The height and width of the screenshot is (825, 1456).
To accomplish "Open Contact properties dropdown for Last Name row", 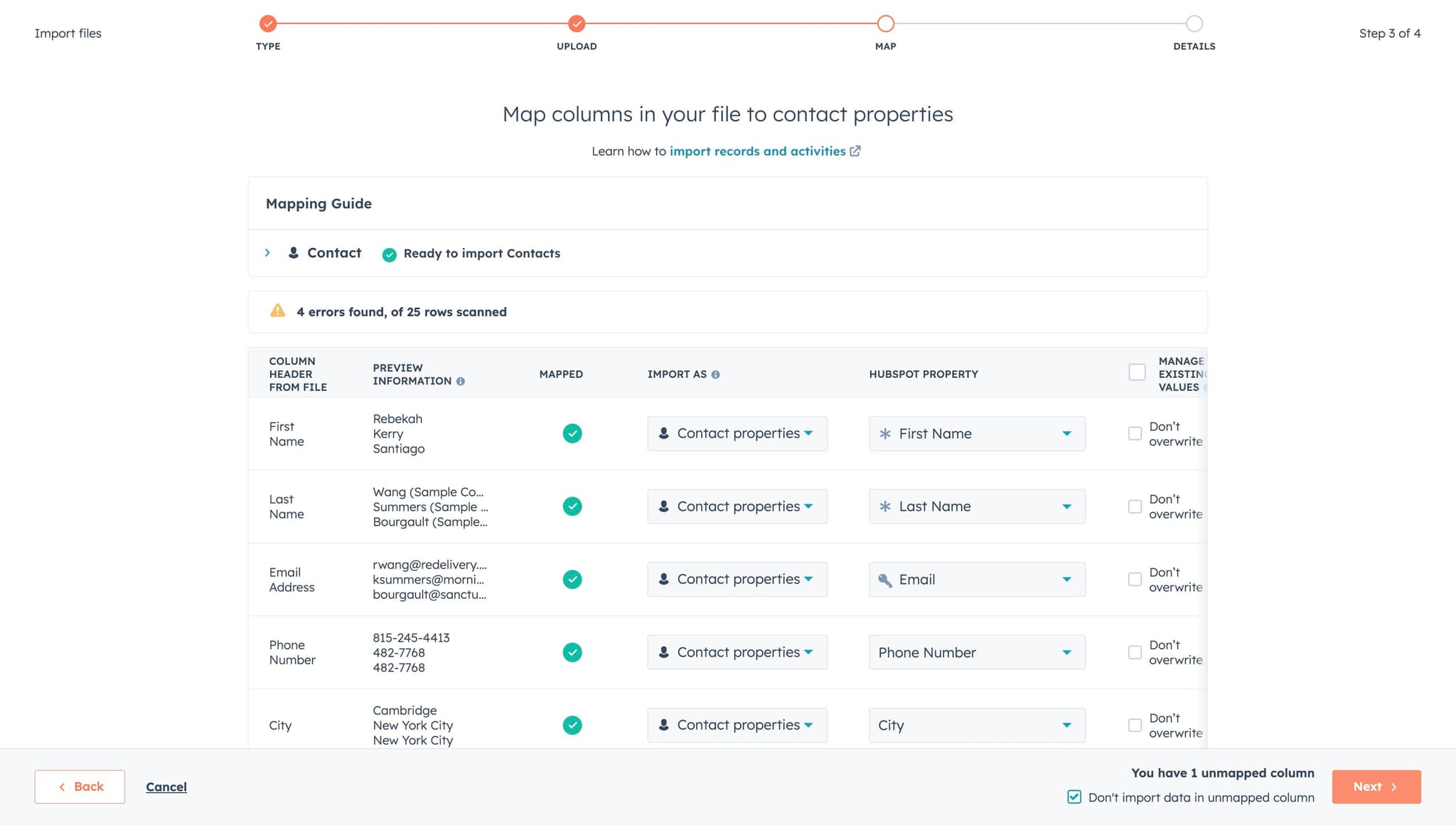I will (x=737, y=507).
